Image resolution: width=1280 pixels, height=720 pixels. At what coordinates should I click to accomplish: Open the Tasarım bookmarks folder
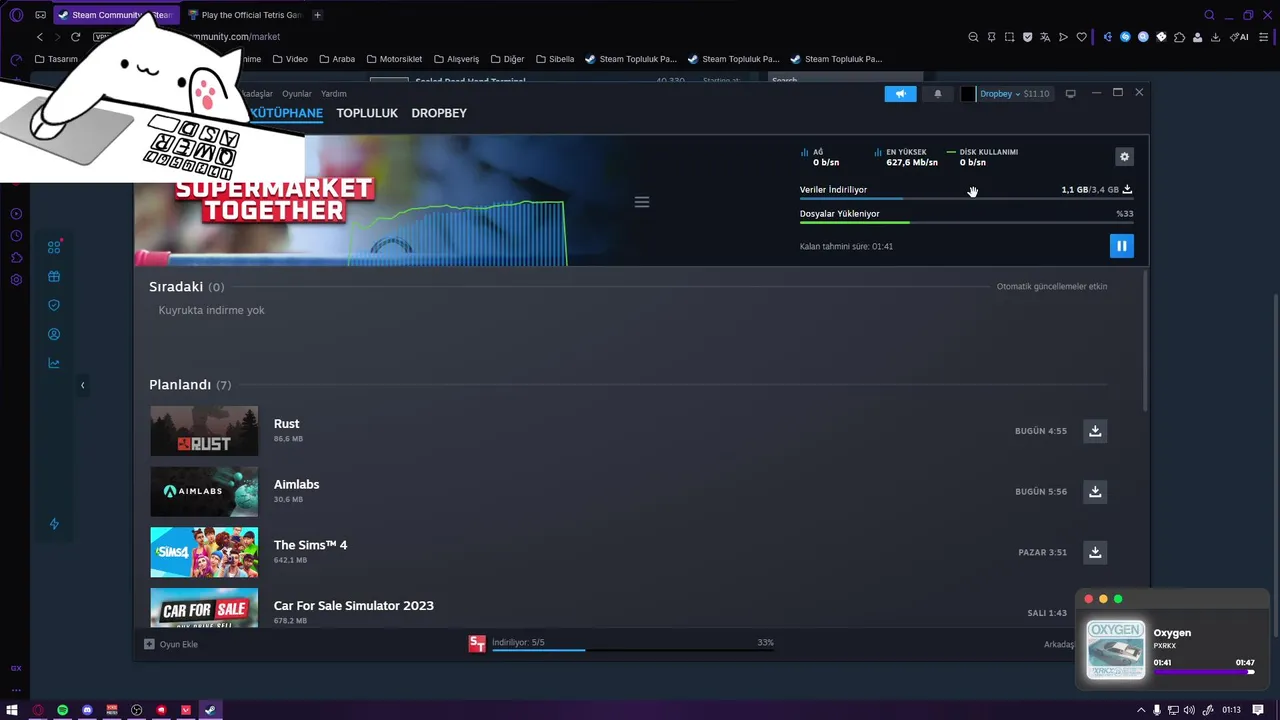(56, 59)
